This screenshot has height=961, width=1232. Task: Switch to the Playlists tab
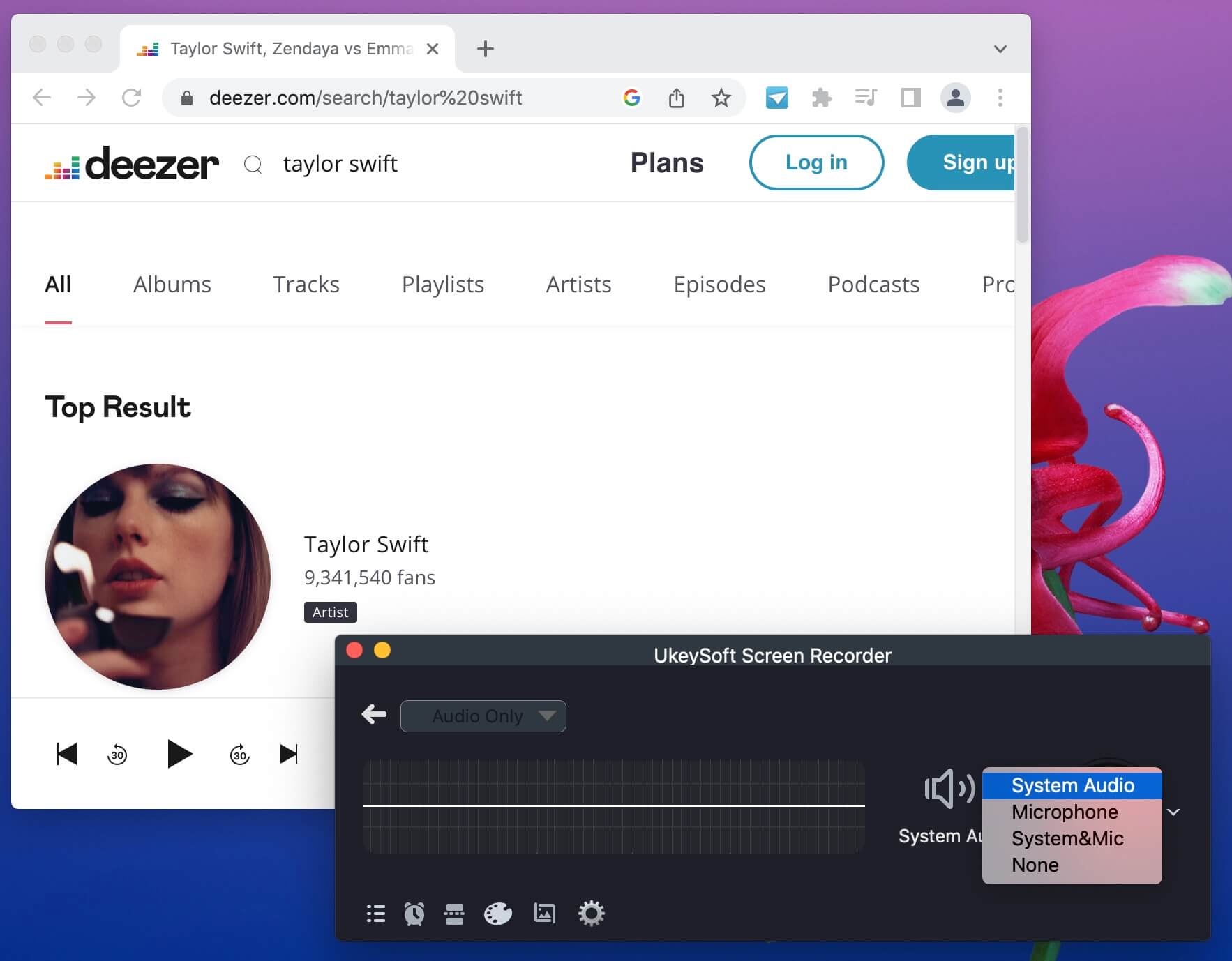point(443,285)
